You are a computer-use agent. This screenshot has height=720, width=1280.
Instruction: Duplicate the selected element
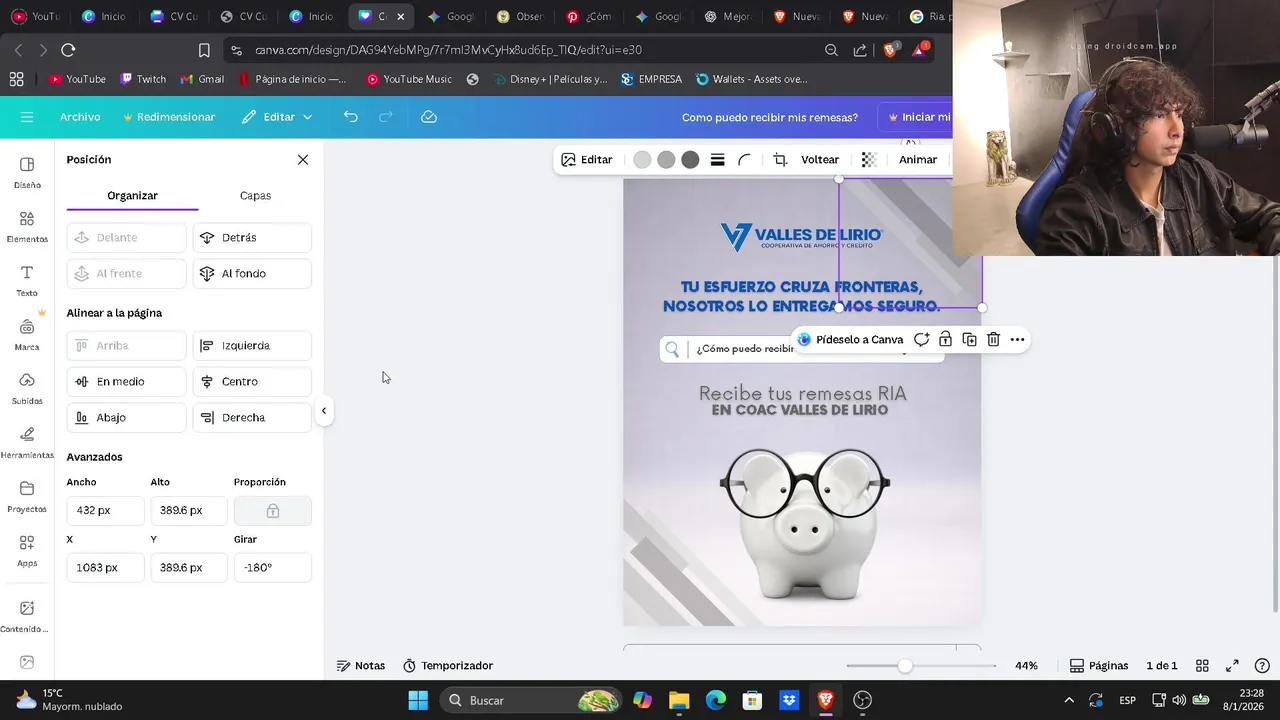(969, 340)
